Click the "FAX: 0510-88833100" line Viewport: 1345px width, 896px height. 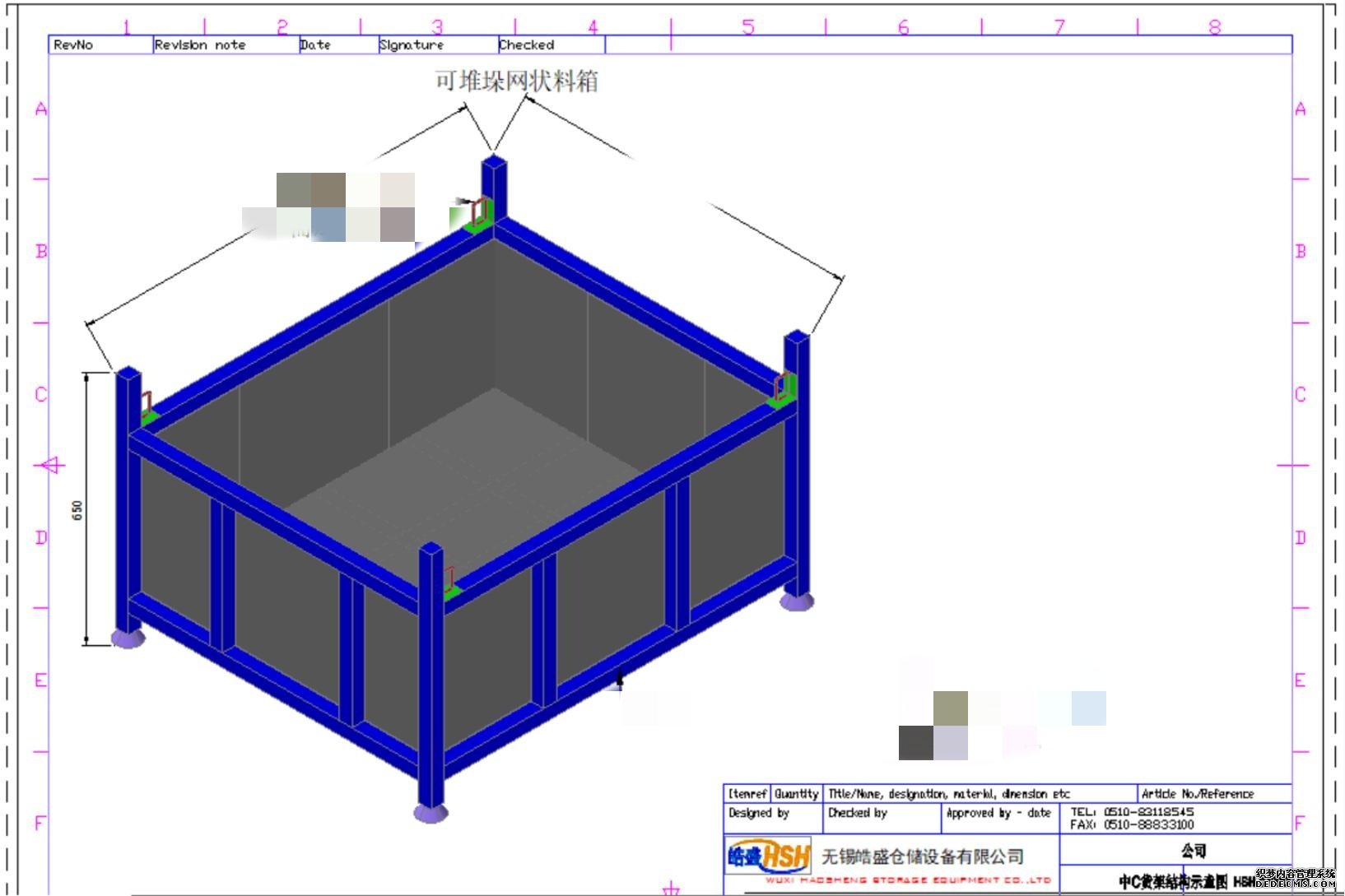pos(1132,824)
